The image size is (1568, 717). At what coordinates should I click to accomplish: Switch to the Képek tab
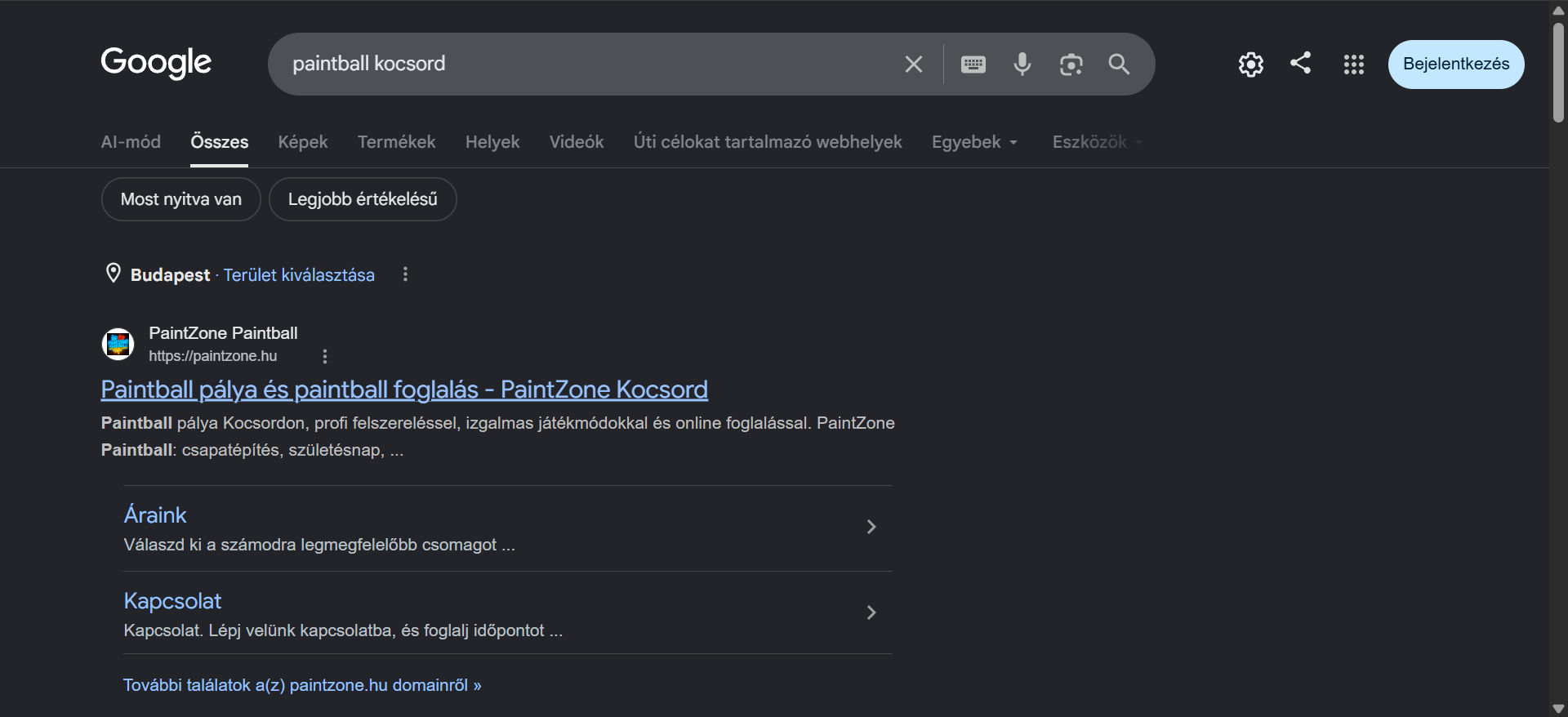coord(303,142)
